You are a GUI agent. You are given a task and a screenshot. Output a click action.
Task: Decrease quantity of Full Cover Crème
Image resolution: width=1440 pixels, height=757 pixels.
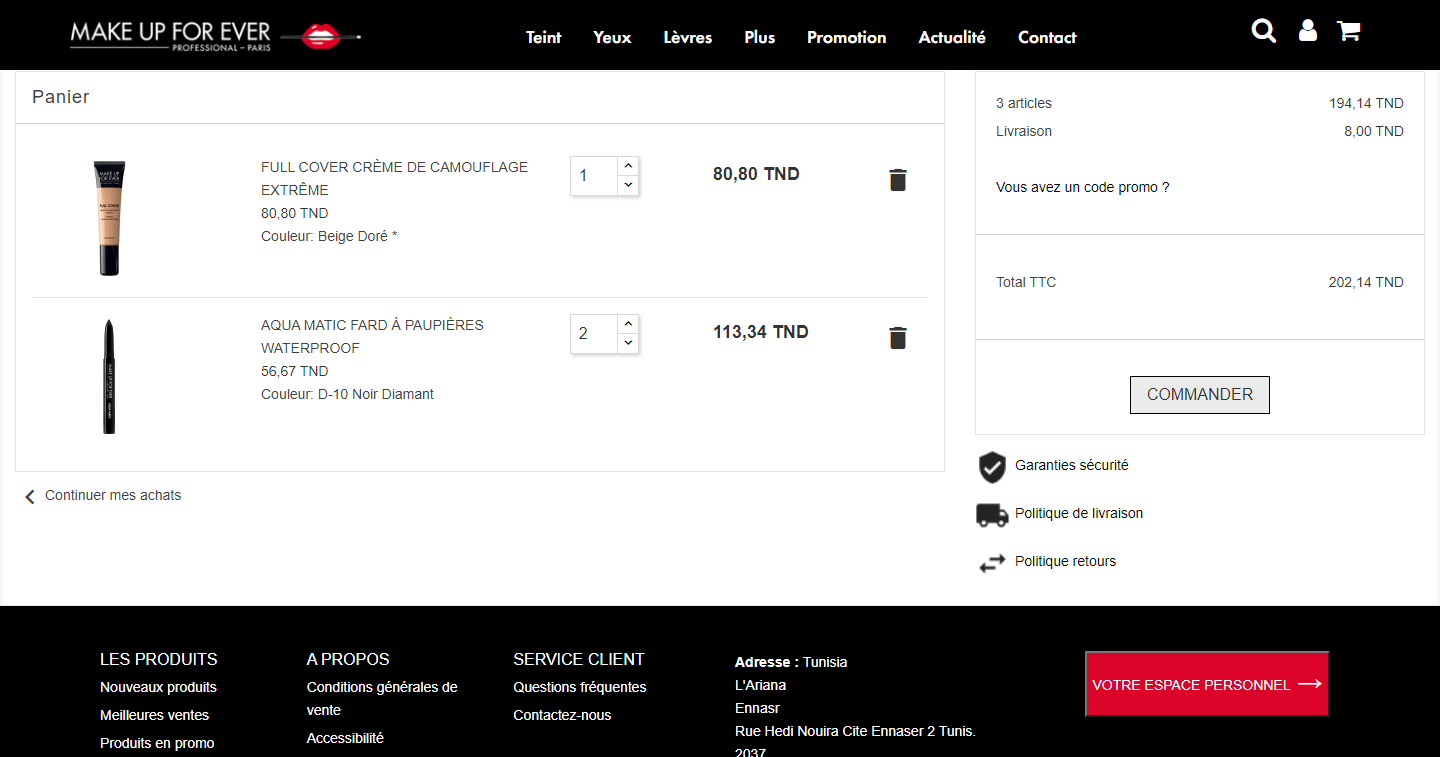pos(628,185)
